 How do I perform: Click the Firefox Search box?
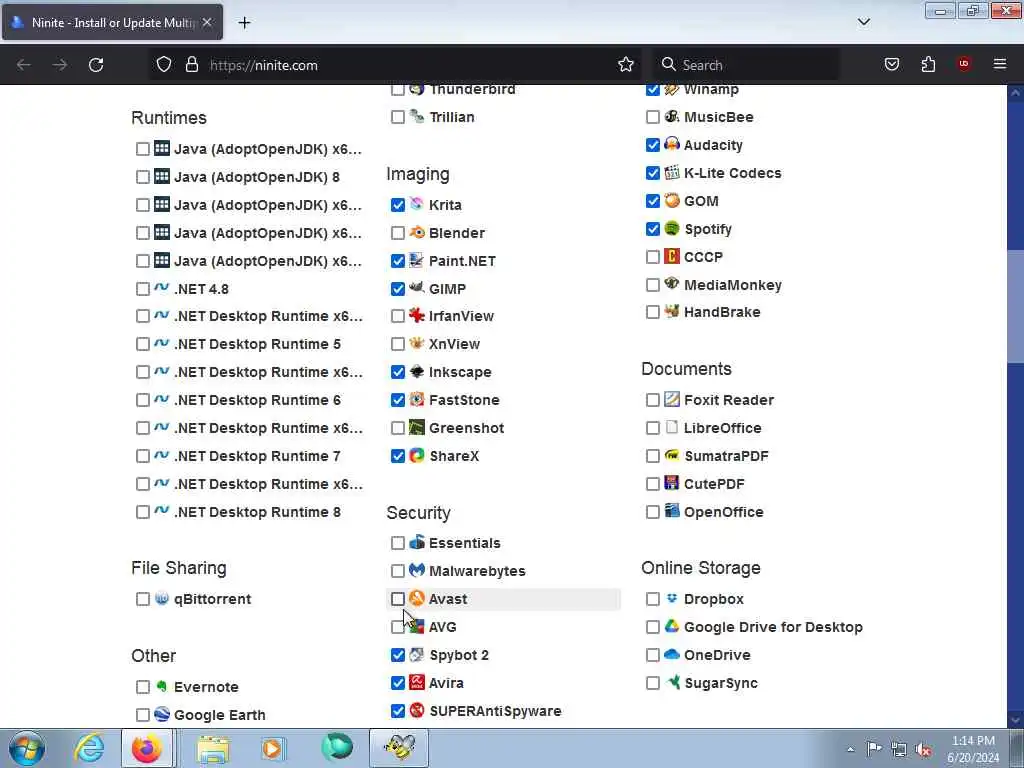coord(748,65)
